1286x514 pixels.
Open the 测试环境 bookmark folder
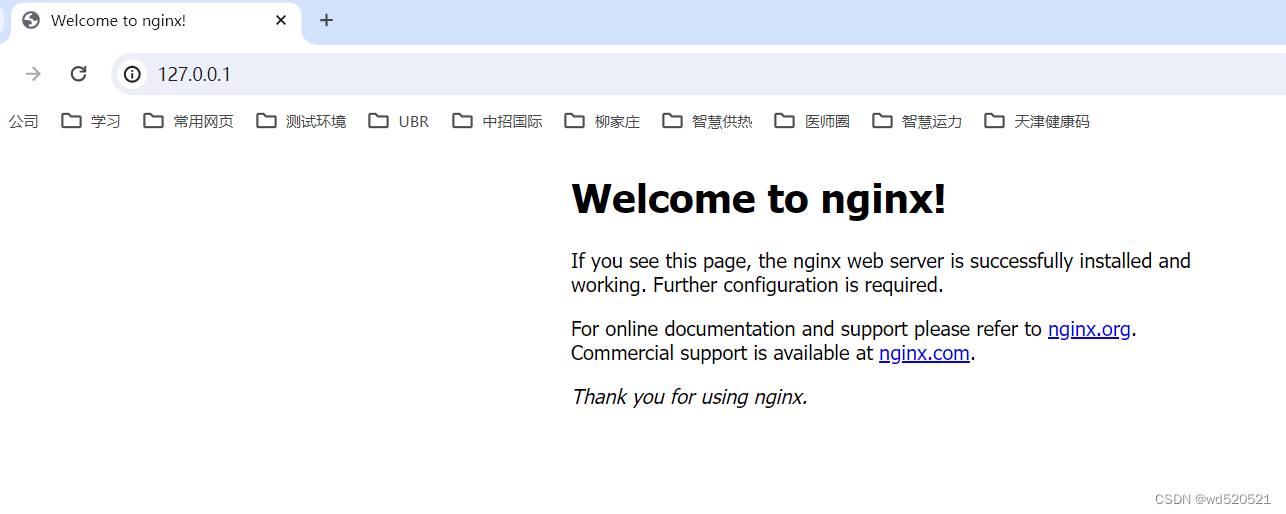(x=301, y=121)
